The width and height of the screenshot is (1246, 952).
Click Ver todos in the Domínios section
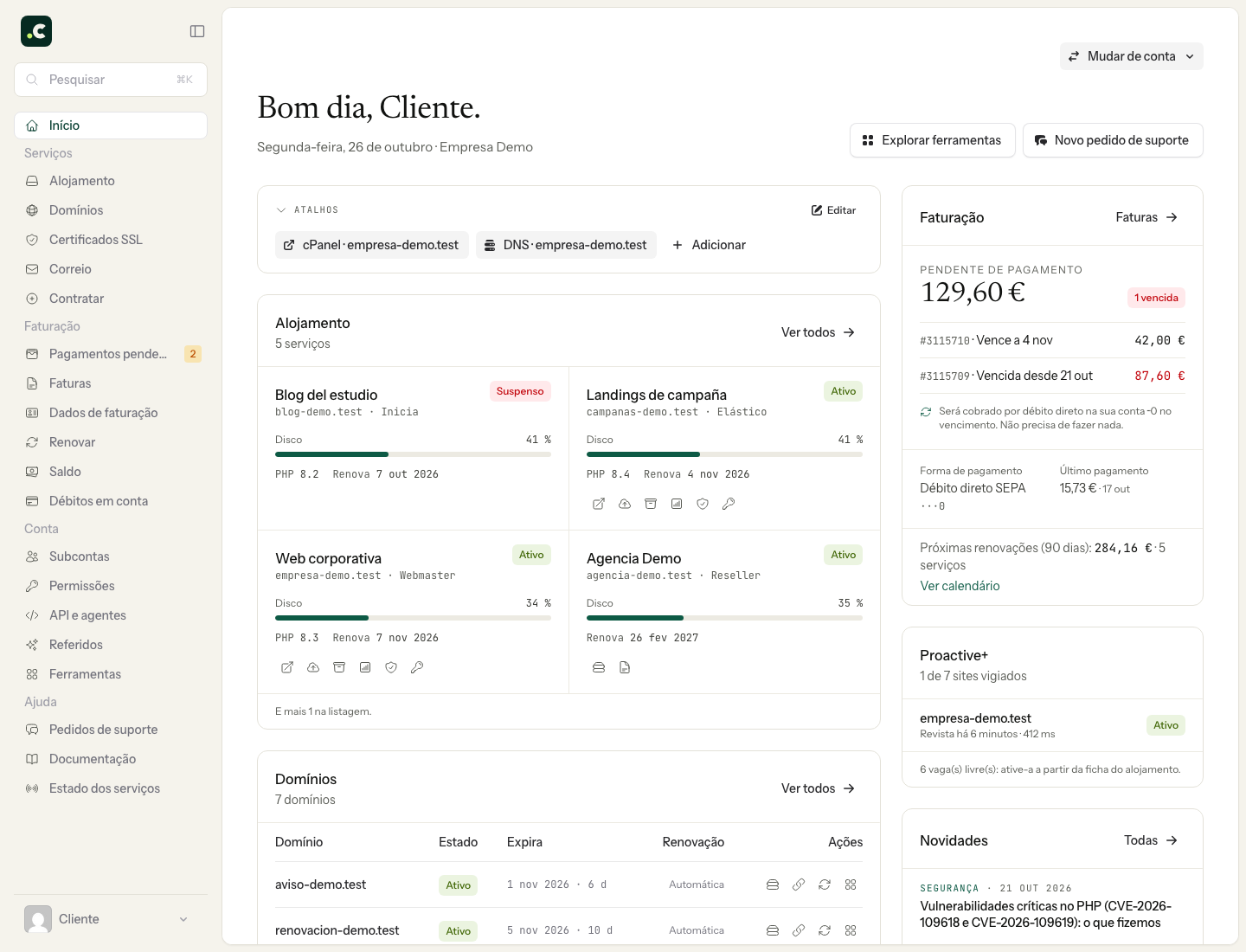pyautogui.click(x=818, y=788)
